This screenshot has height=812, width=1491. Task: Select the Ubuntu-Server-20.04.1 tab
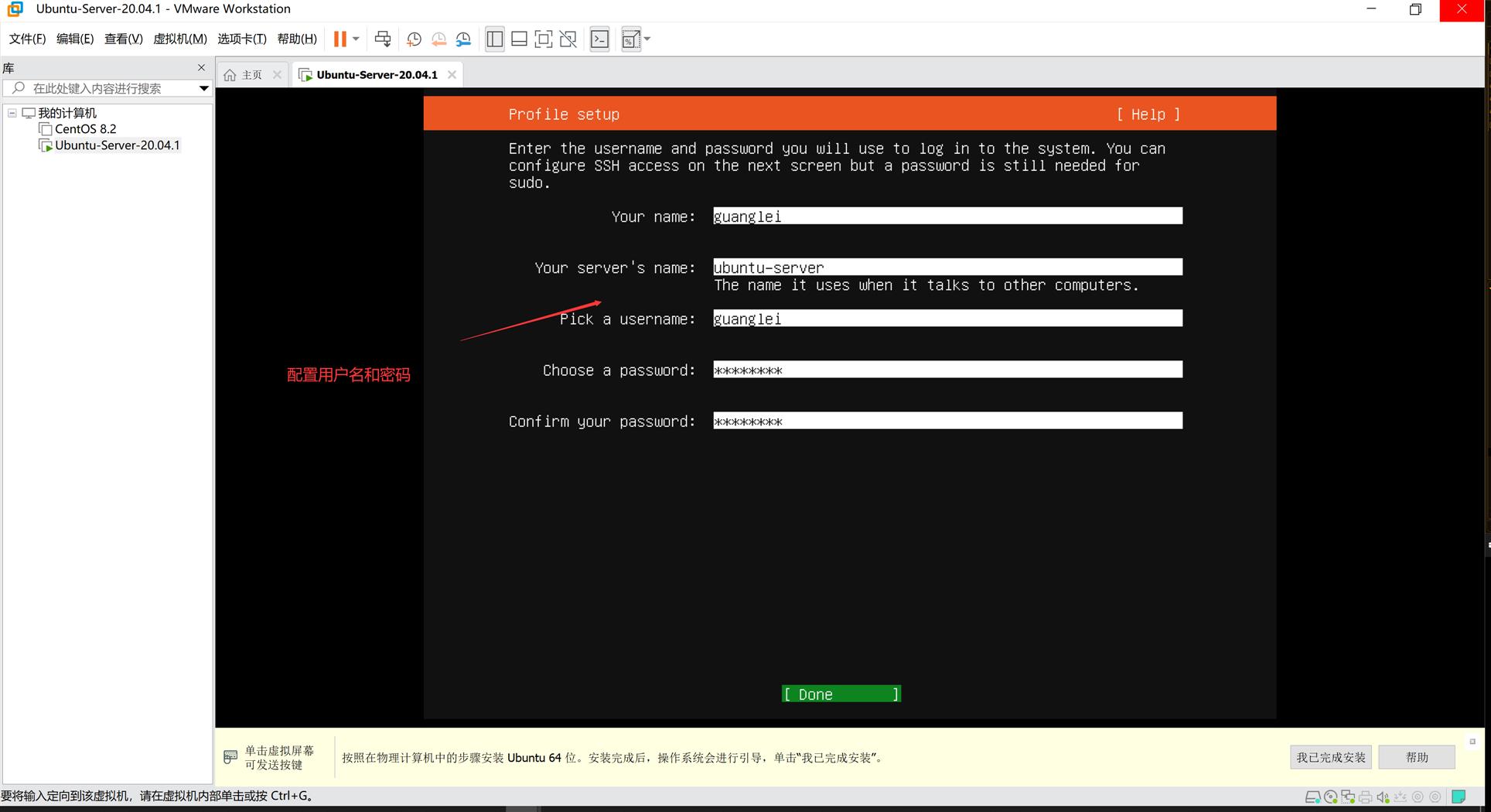tap(377, 74)
